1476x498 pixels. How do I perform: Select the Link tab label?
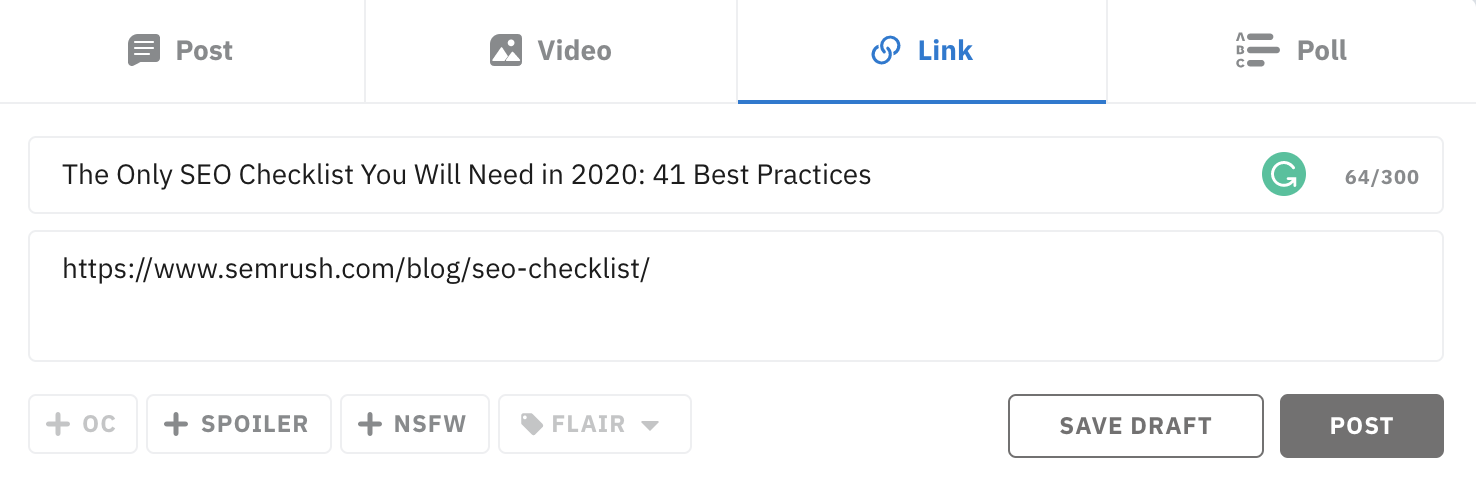point(945,50)
